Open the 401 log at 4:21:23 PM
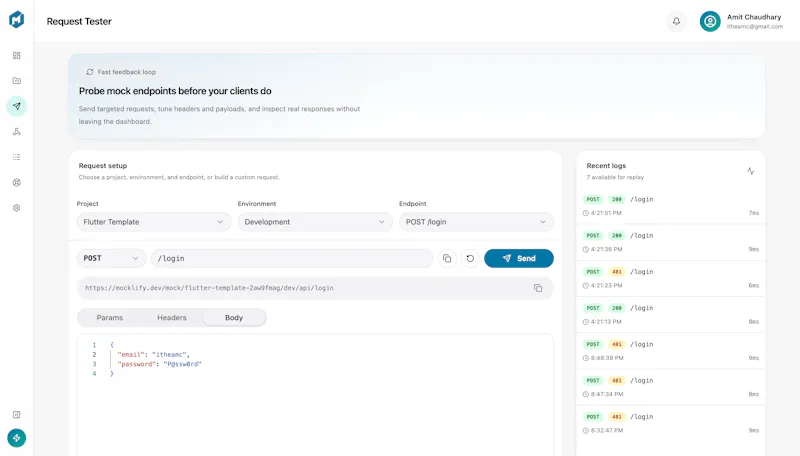Image resolution: width=800 pixels, height=456 pixels. pyautogui.click(x=670, y=278)
